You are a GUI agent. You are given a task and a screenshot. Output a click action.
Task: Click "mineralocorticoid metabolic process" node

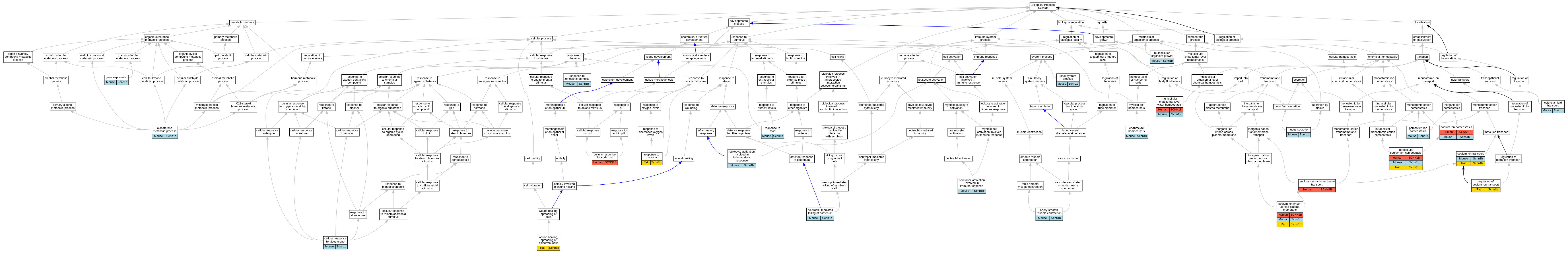tap(206, 107)
